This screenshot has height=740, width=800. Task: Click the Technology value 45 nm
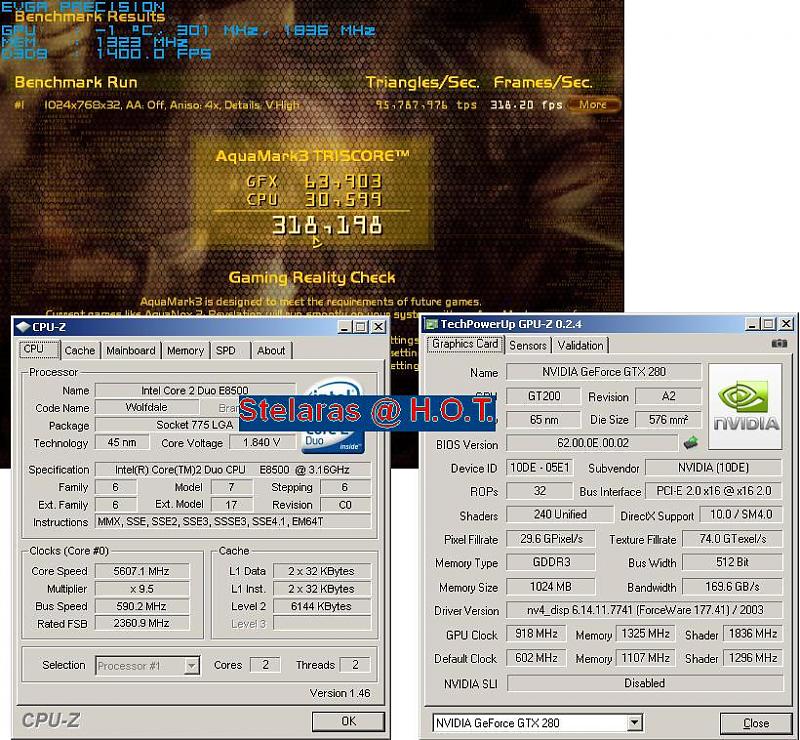pos(122,442)
